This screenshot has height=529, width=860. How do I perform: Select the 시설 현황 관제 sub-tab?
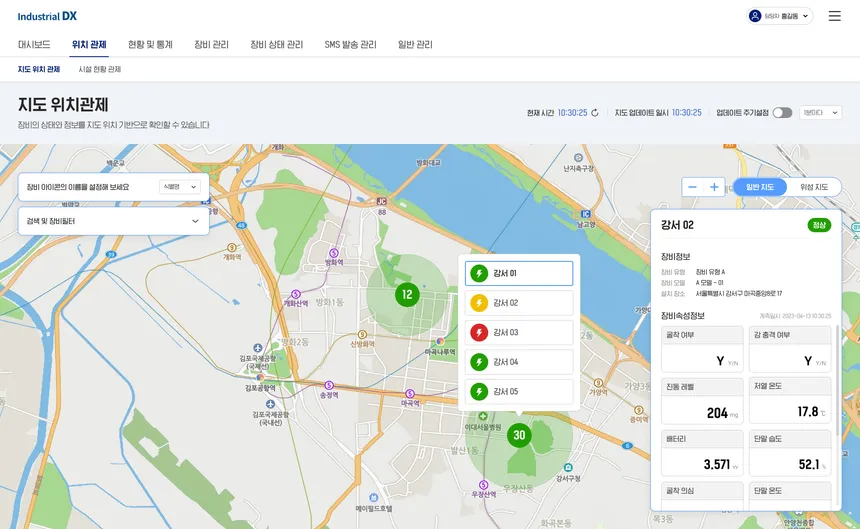[100, 69]
